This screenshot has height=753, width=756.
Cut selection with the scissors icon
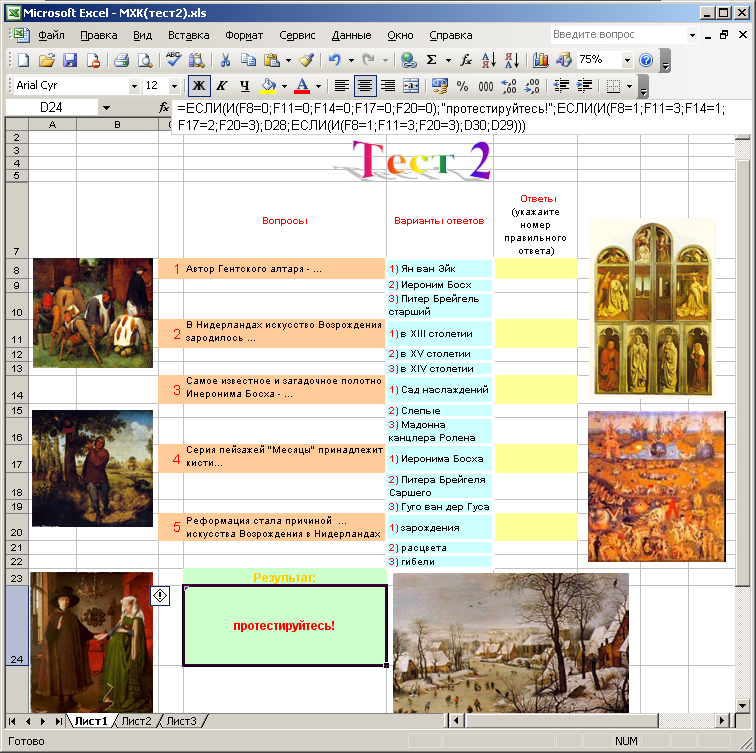tap(225, 60)
